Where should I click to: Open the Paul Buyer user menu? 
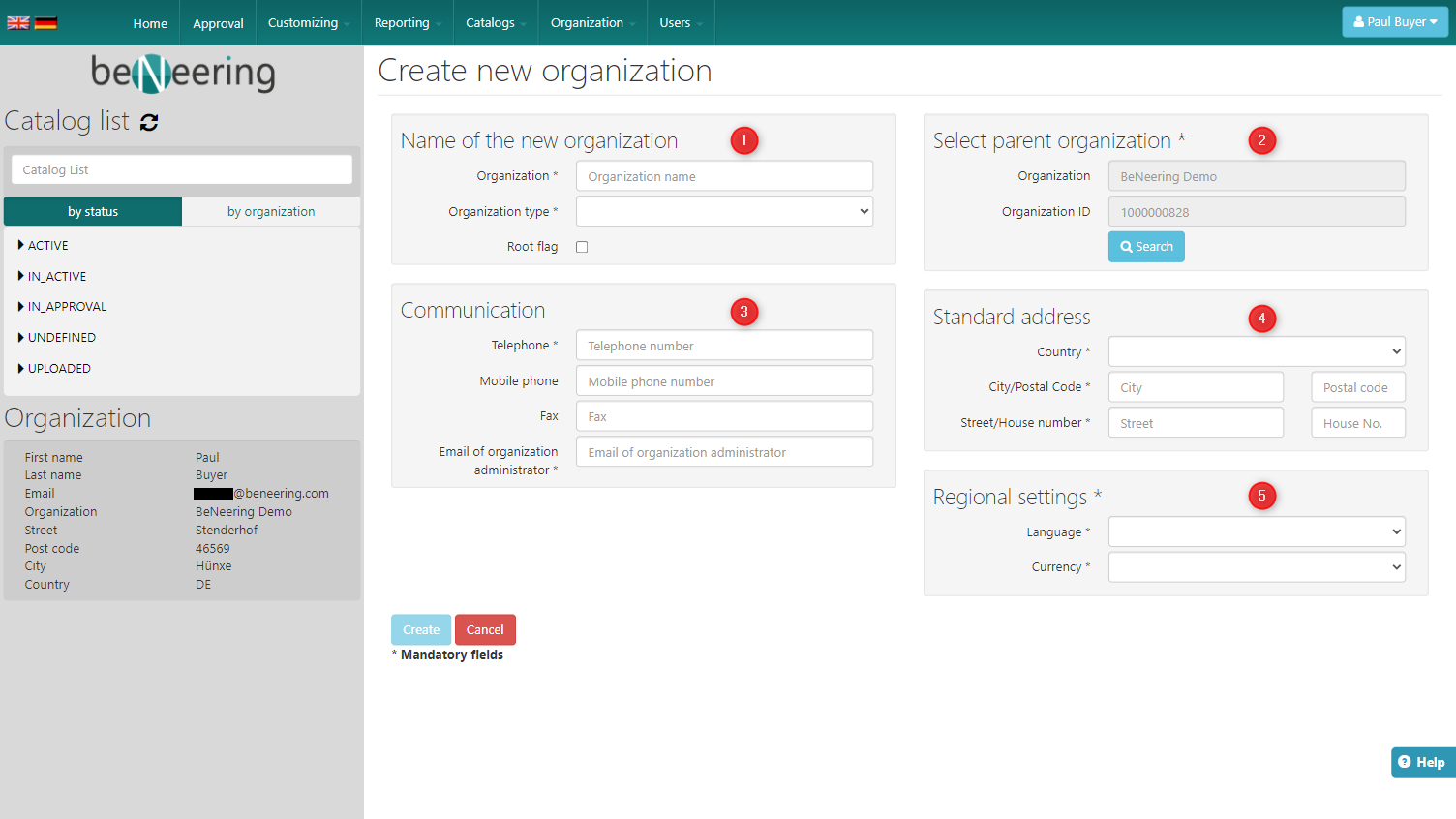1395,21
